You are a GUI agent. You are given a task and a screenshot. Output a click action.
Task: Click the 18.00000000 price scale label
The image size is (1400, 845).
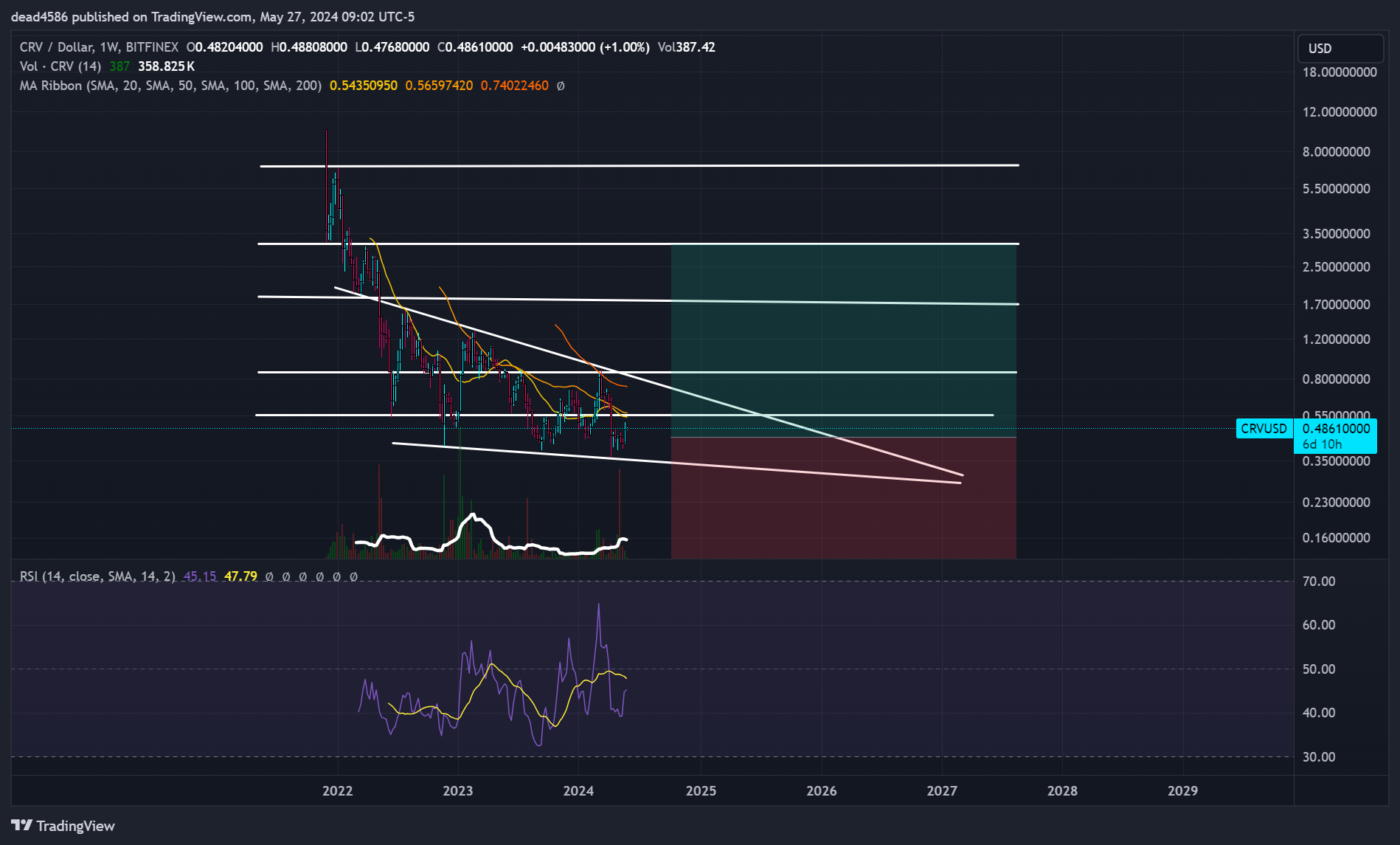[x=1340, y=72]
